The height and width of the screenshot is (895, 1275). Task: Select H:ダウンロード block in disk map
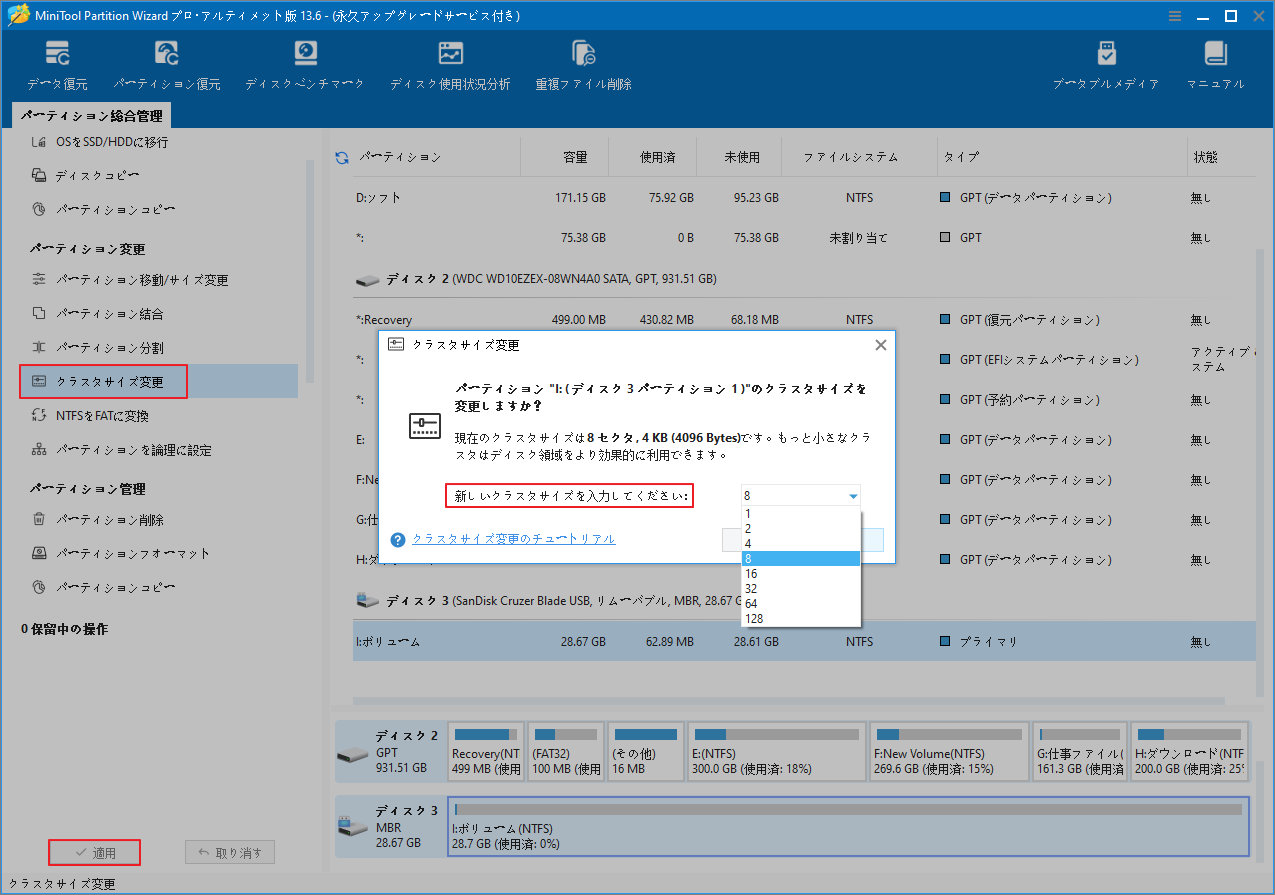pyautogui.click(x=1190, y=751)
